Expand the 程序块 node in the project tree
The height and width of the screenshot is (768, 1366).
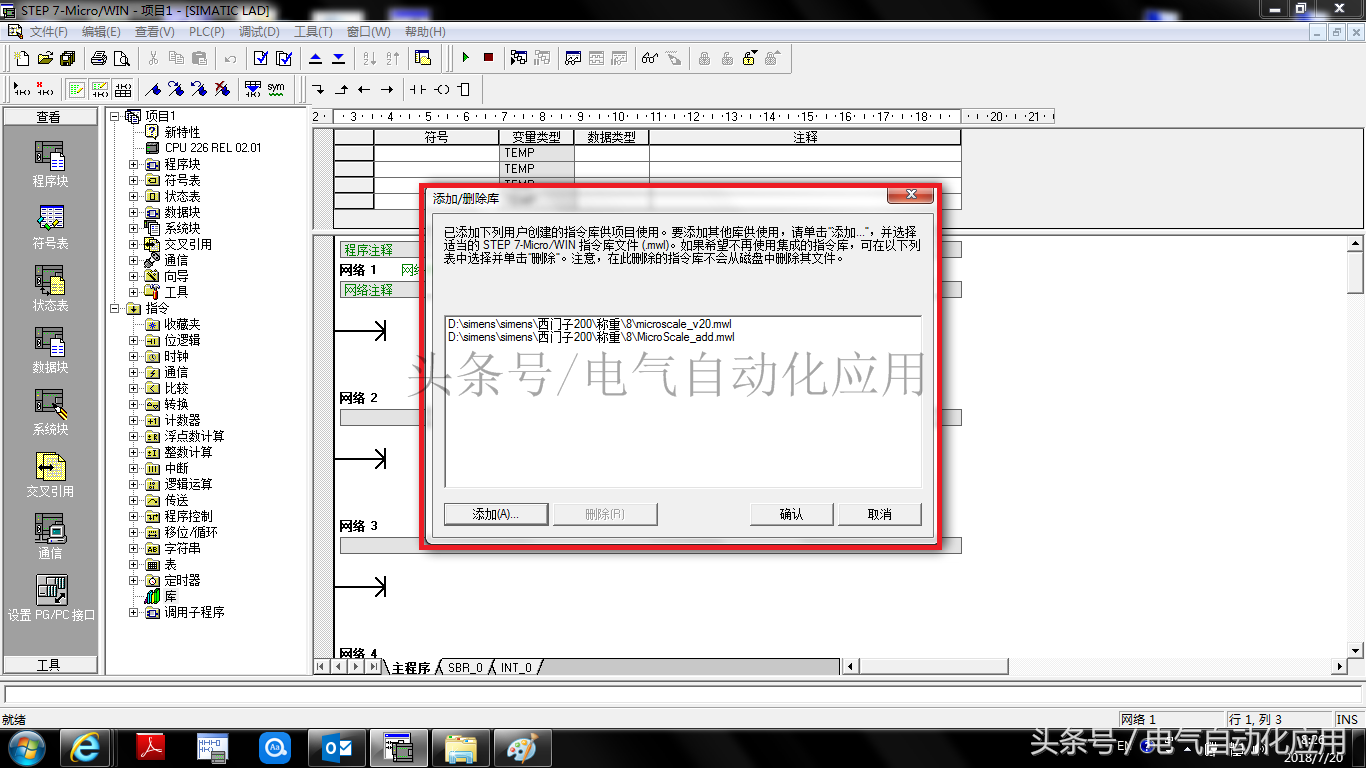coord(133,164)
